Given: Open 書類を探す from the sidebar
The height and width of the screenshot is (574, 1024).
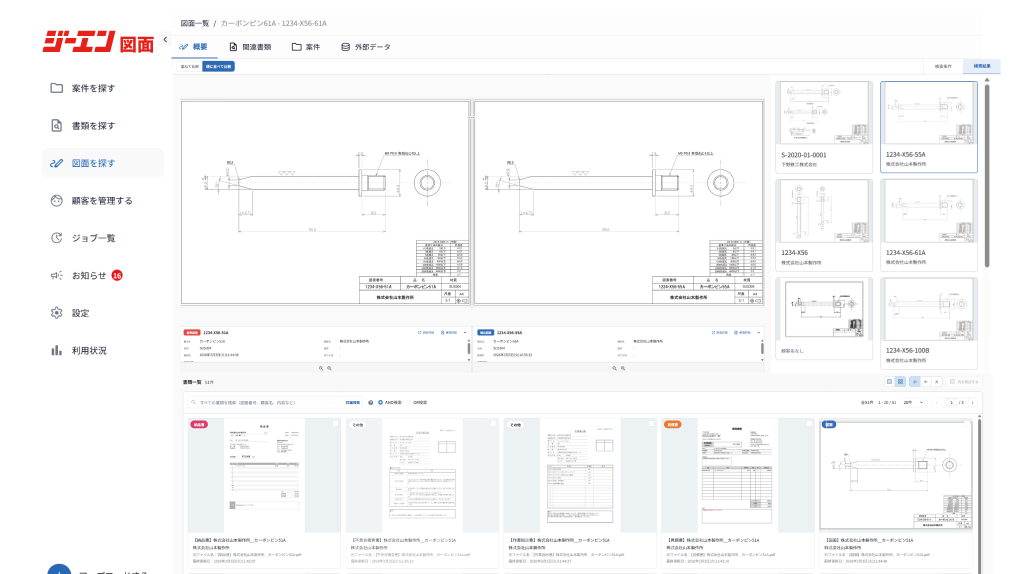Looking at the screenshot, I should (93, 126).
